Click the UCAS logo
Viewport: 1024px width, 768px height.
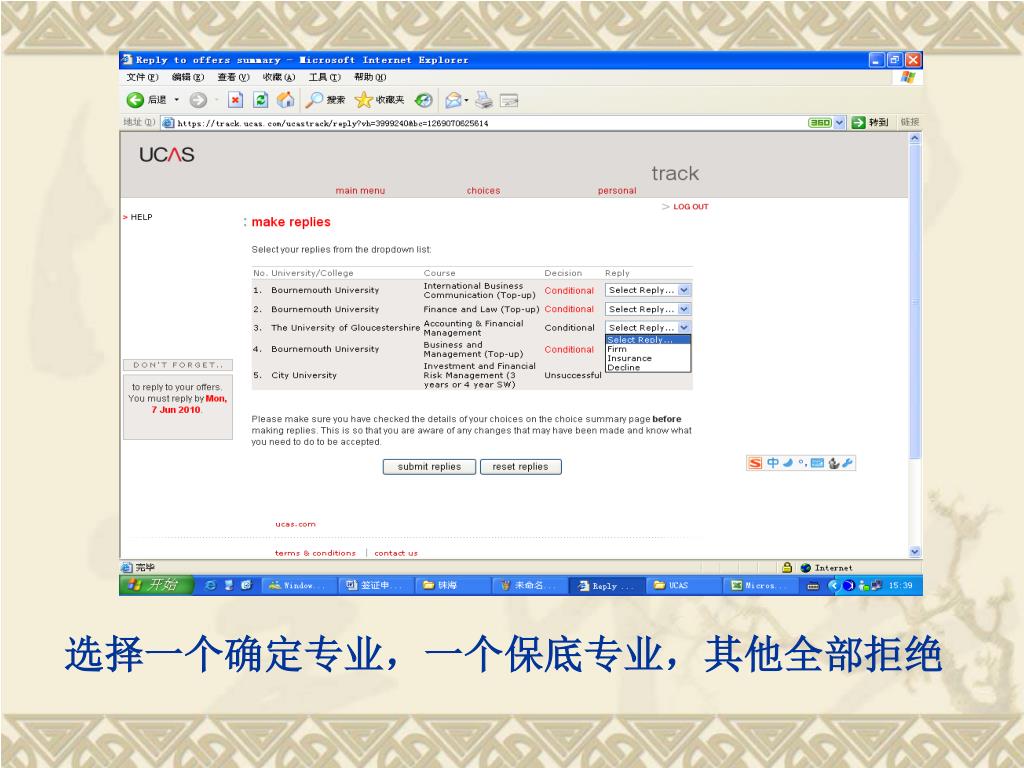pos(167,155)
